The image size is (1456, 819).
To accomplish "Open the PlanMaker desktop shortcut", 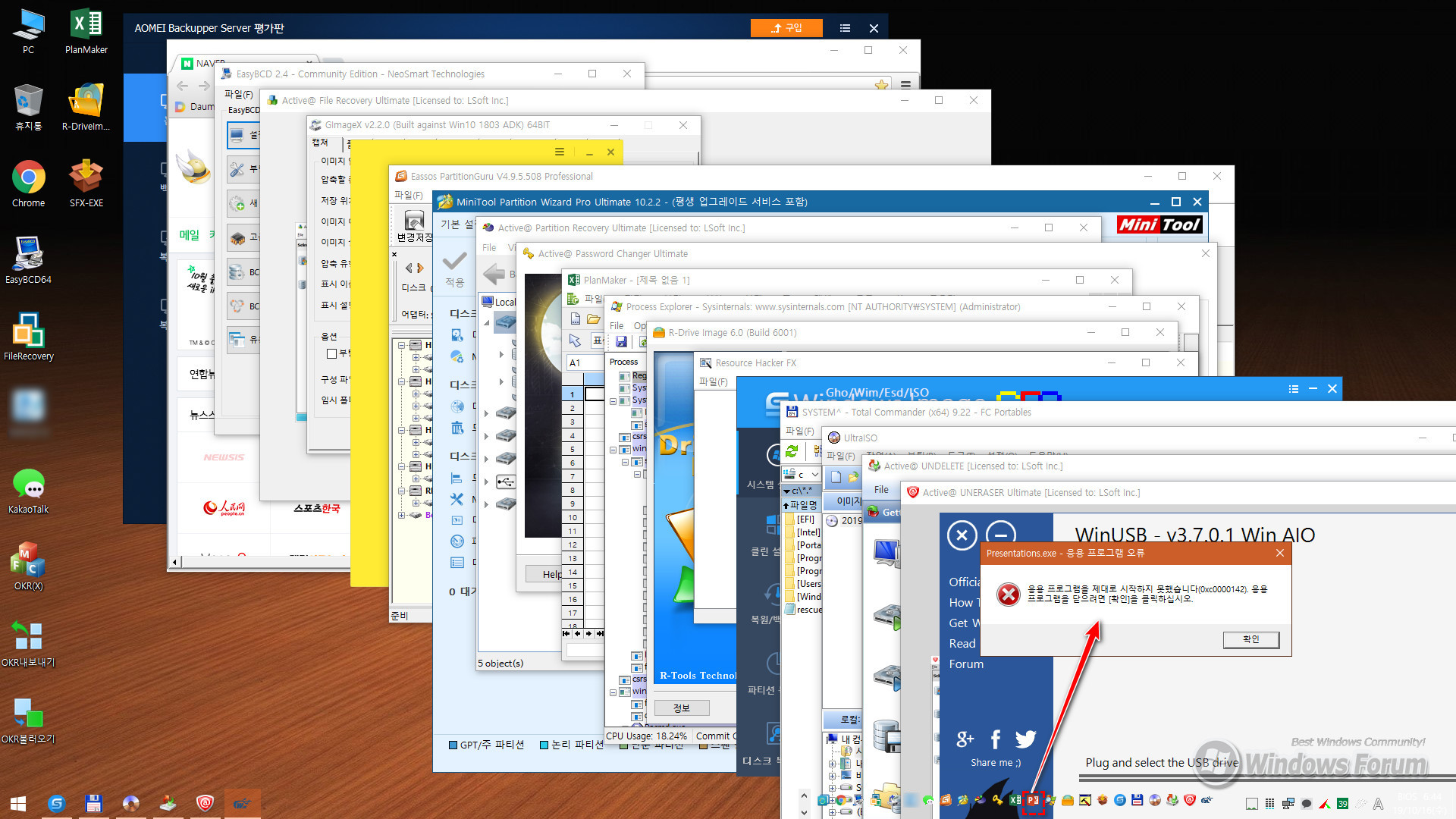I will [86, 31].
